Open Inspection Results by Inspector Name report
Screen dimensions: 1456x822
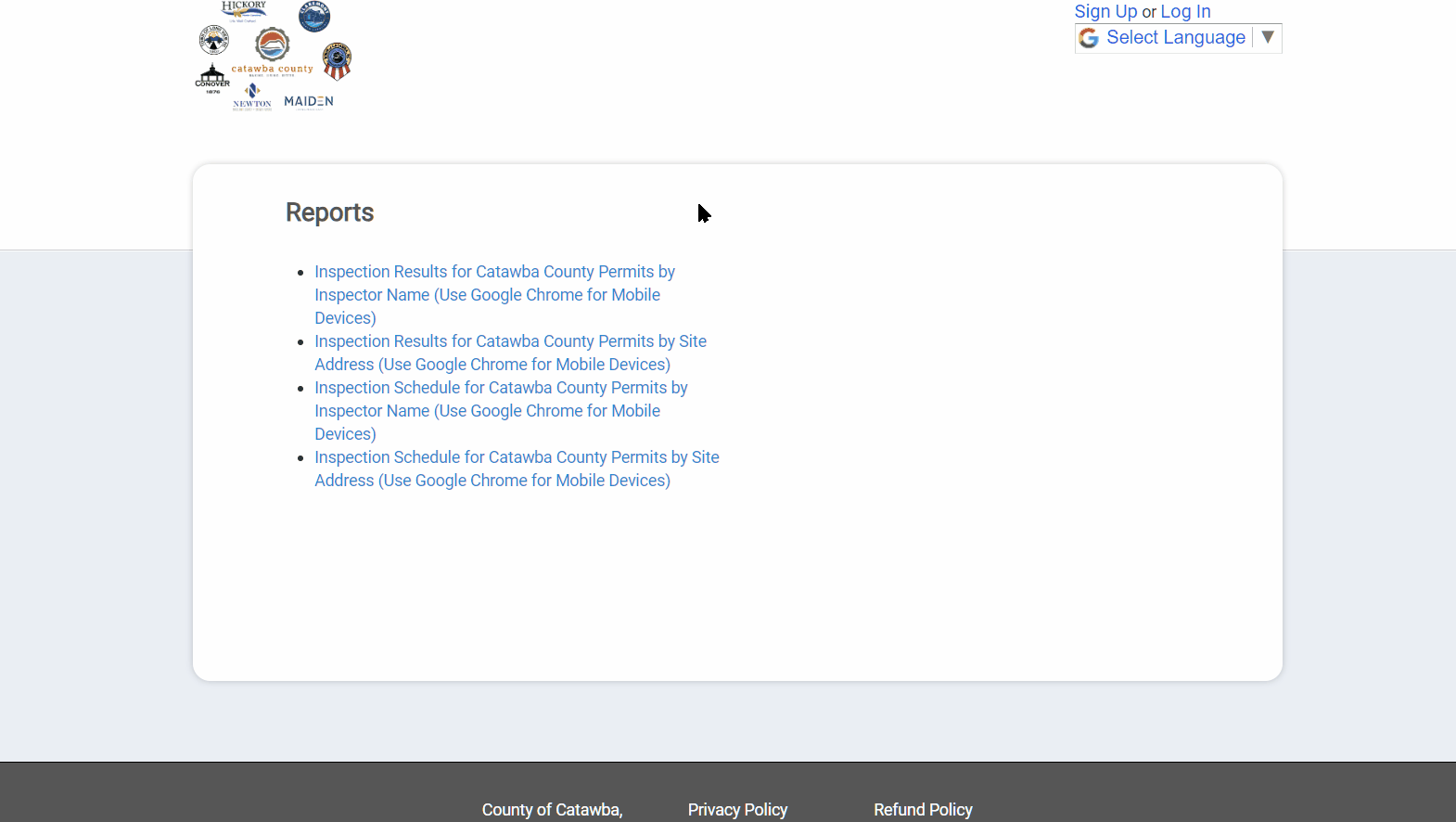494,294
